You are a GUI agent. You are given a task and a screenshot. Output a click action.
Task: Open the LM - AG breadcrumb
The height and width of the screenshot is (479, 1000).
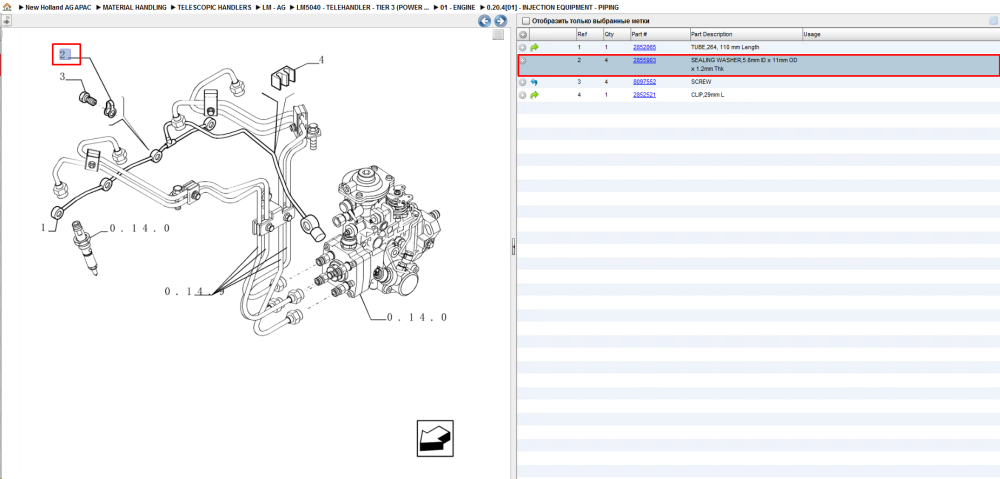point(275,7)
